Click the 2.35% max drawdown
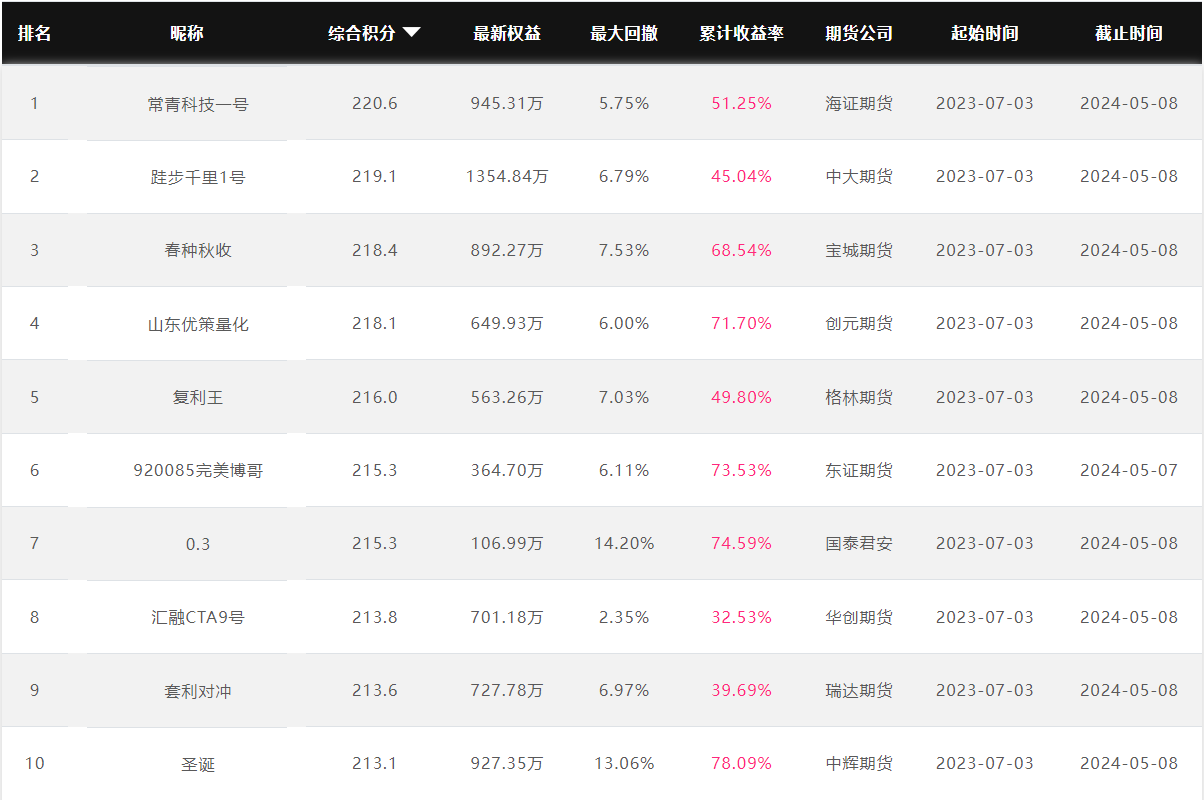1204x800 pixels. pyautogui.click(x=624, y=617)
